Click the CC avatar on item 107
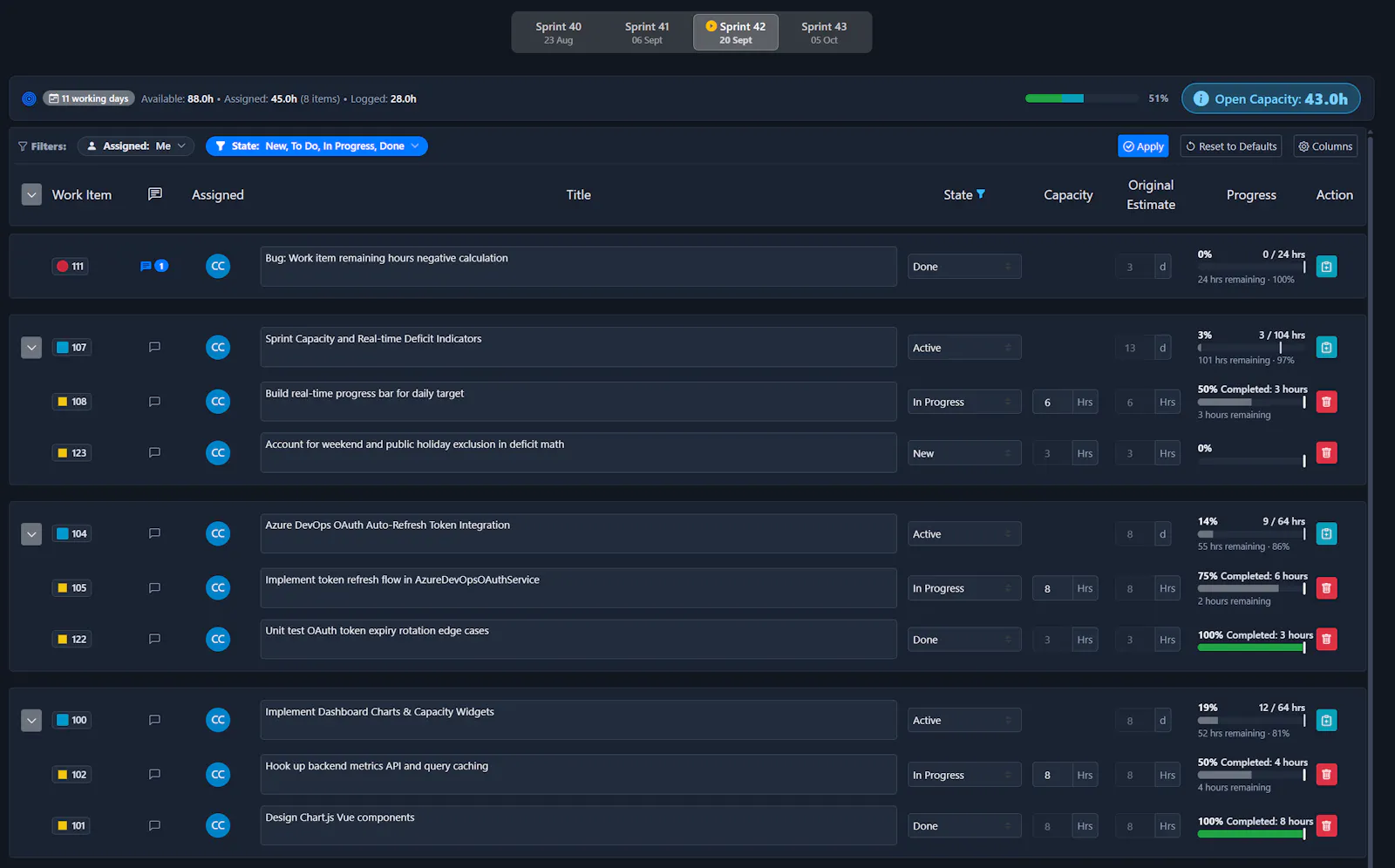This screenshot has height=868, width=1395. coord(218,347)
